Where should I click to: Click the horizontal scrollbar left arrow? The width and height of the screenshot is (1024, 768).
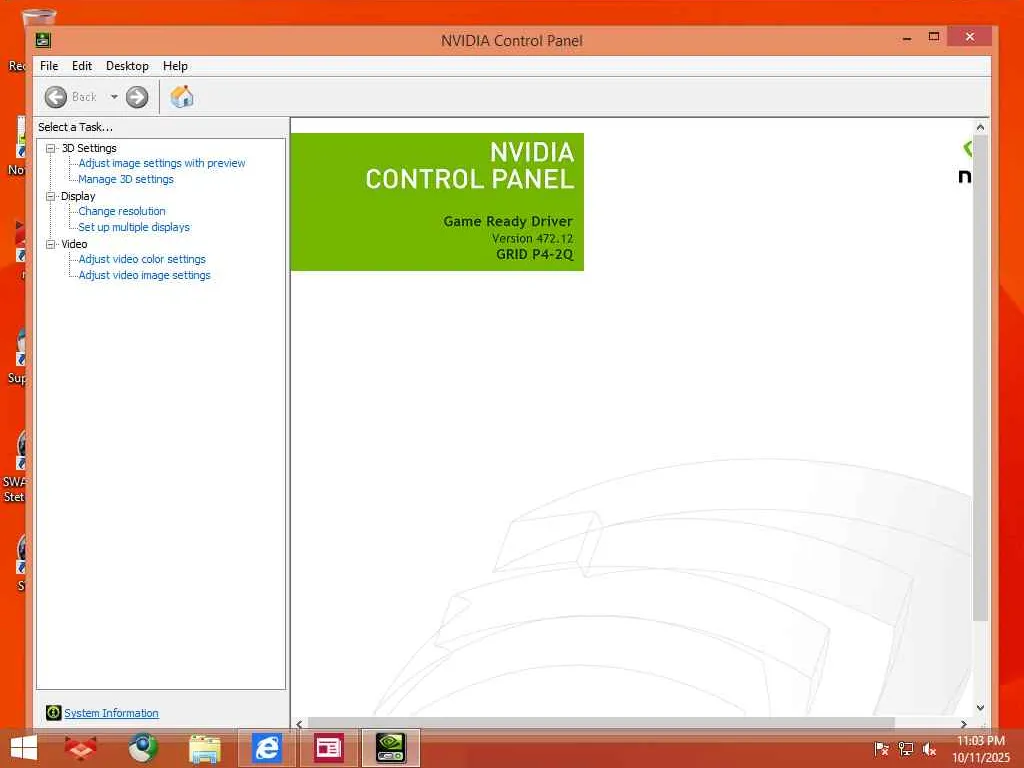click(299, 724)
